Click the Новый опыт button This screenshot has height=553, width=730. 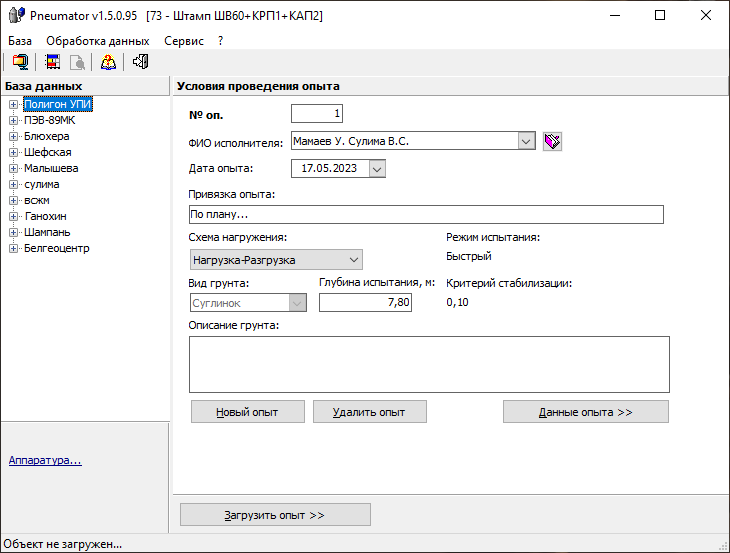click(247, 412)
